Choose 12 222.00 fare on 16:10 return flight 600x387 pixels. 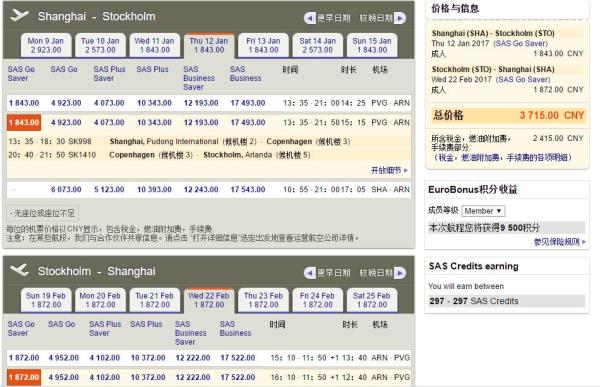[193, 377]
